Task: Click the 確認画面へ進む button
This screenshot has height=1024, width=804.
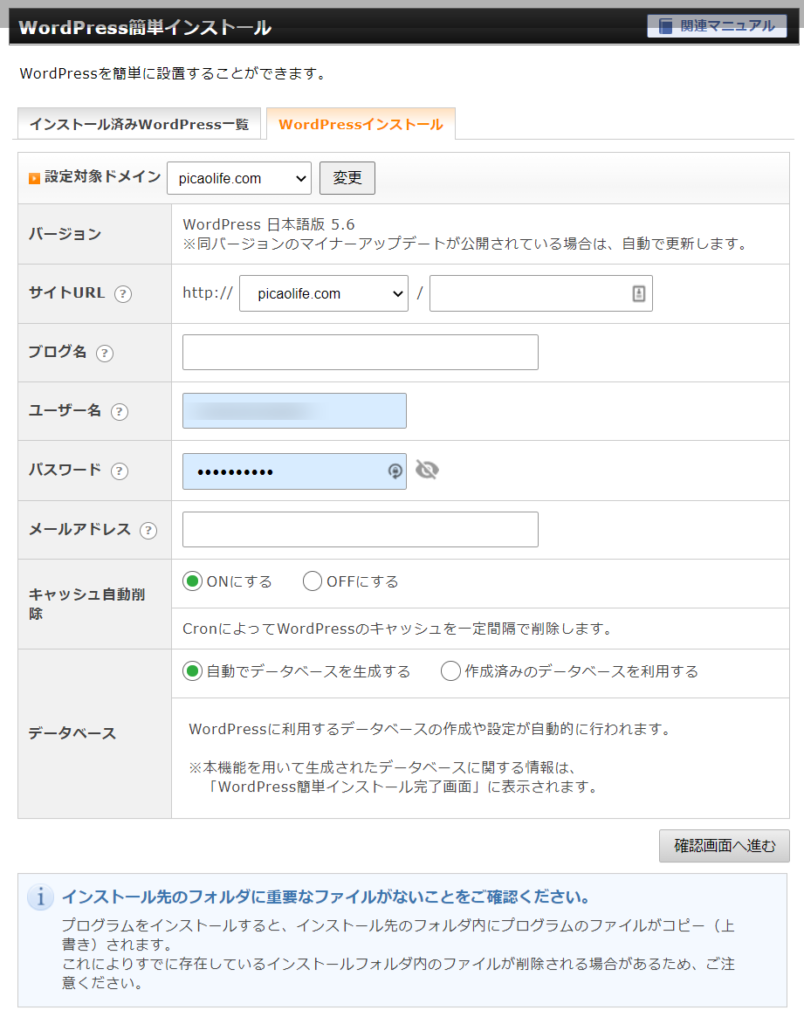Action: pos(724,846)
